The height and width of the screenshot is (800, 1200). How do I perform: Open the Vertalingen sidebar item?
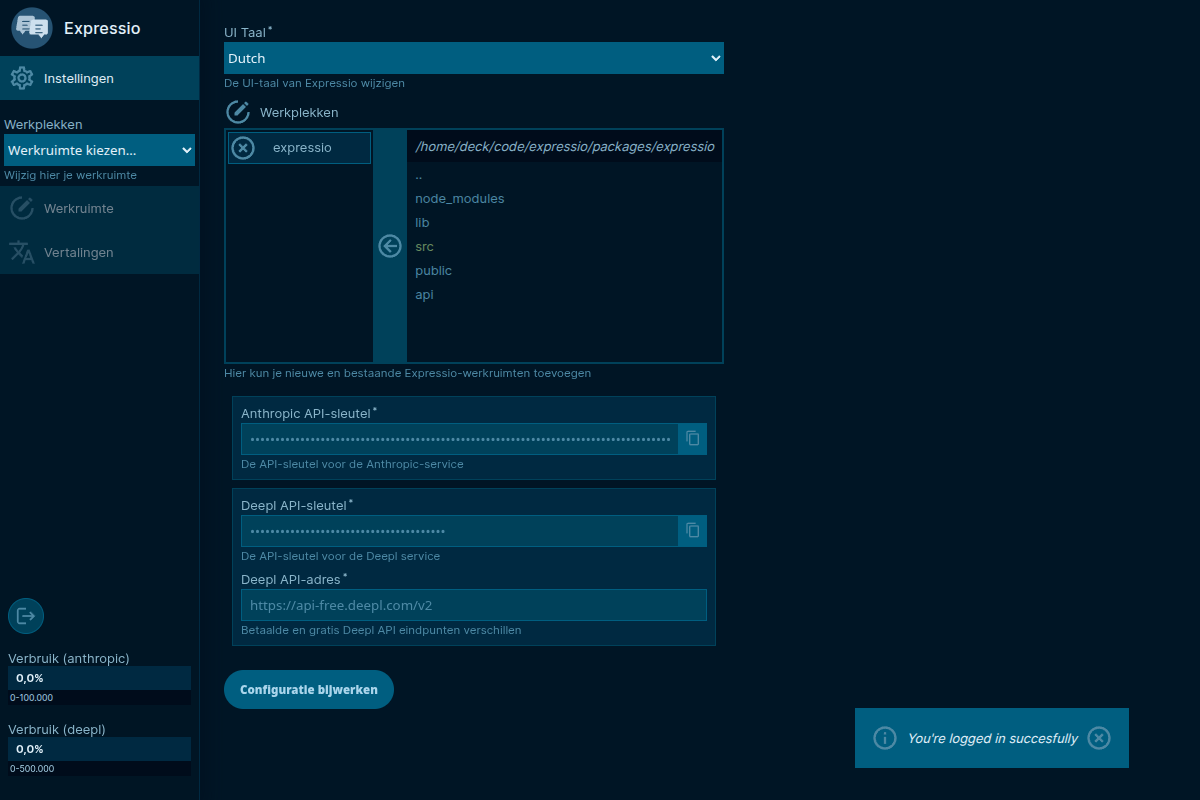(100, 252)
